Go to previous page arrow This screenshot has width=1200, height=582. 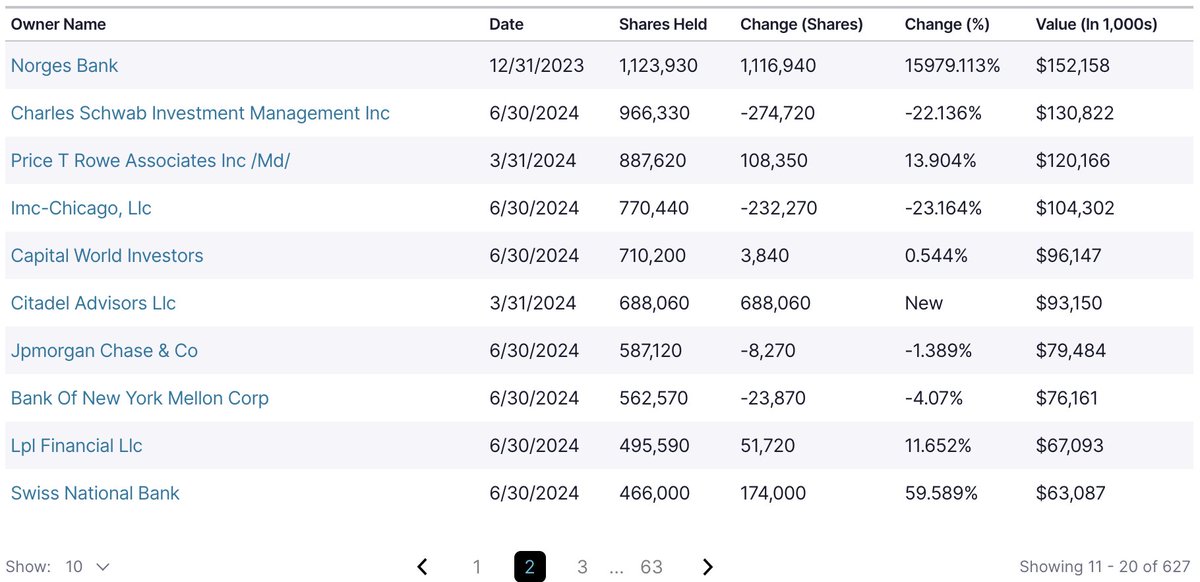422,567
